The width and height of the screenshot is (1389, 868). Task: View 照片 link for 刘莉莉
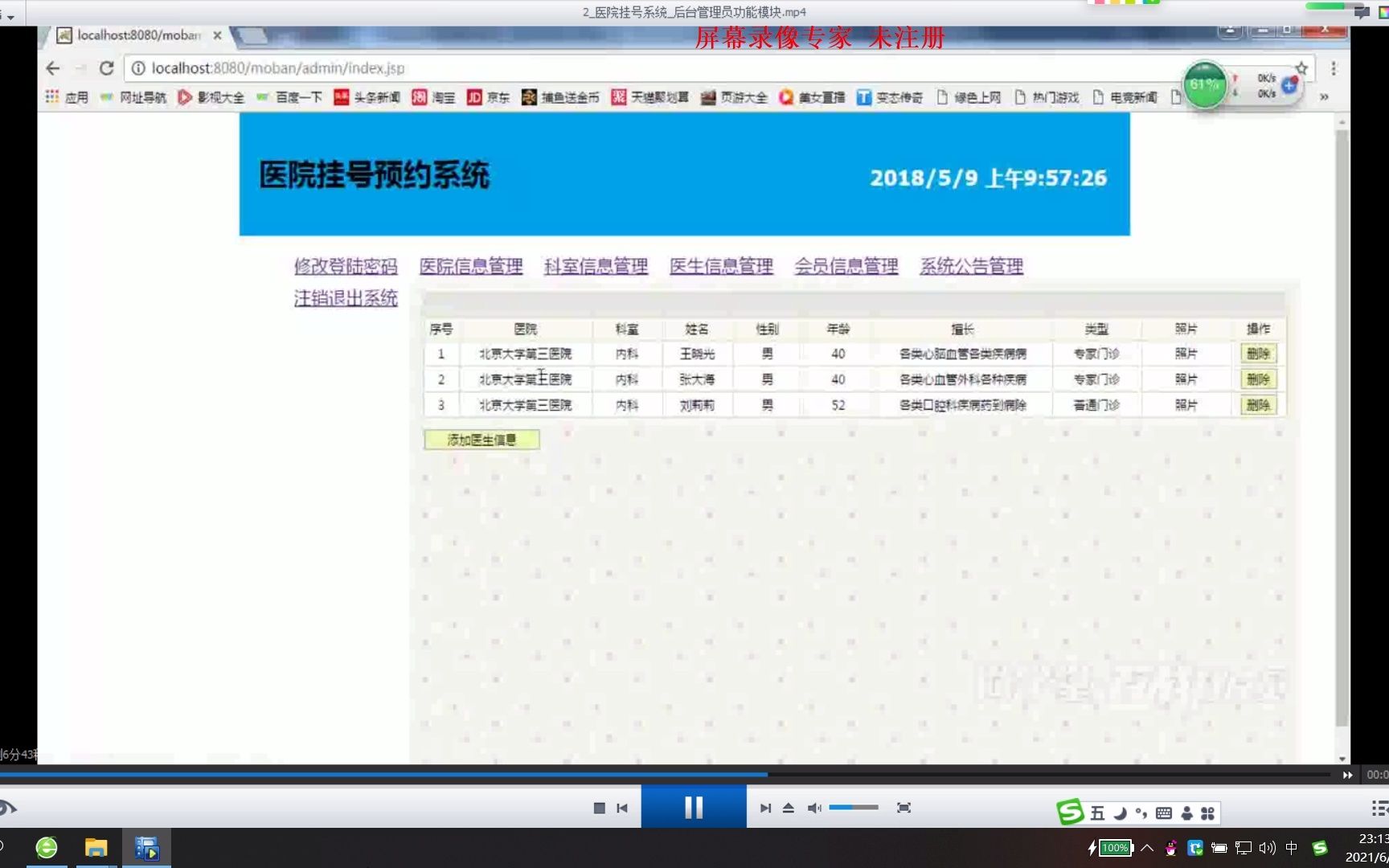(1186, 405)
